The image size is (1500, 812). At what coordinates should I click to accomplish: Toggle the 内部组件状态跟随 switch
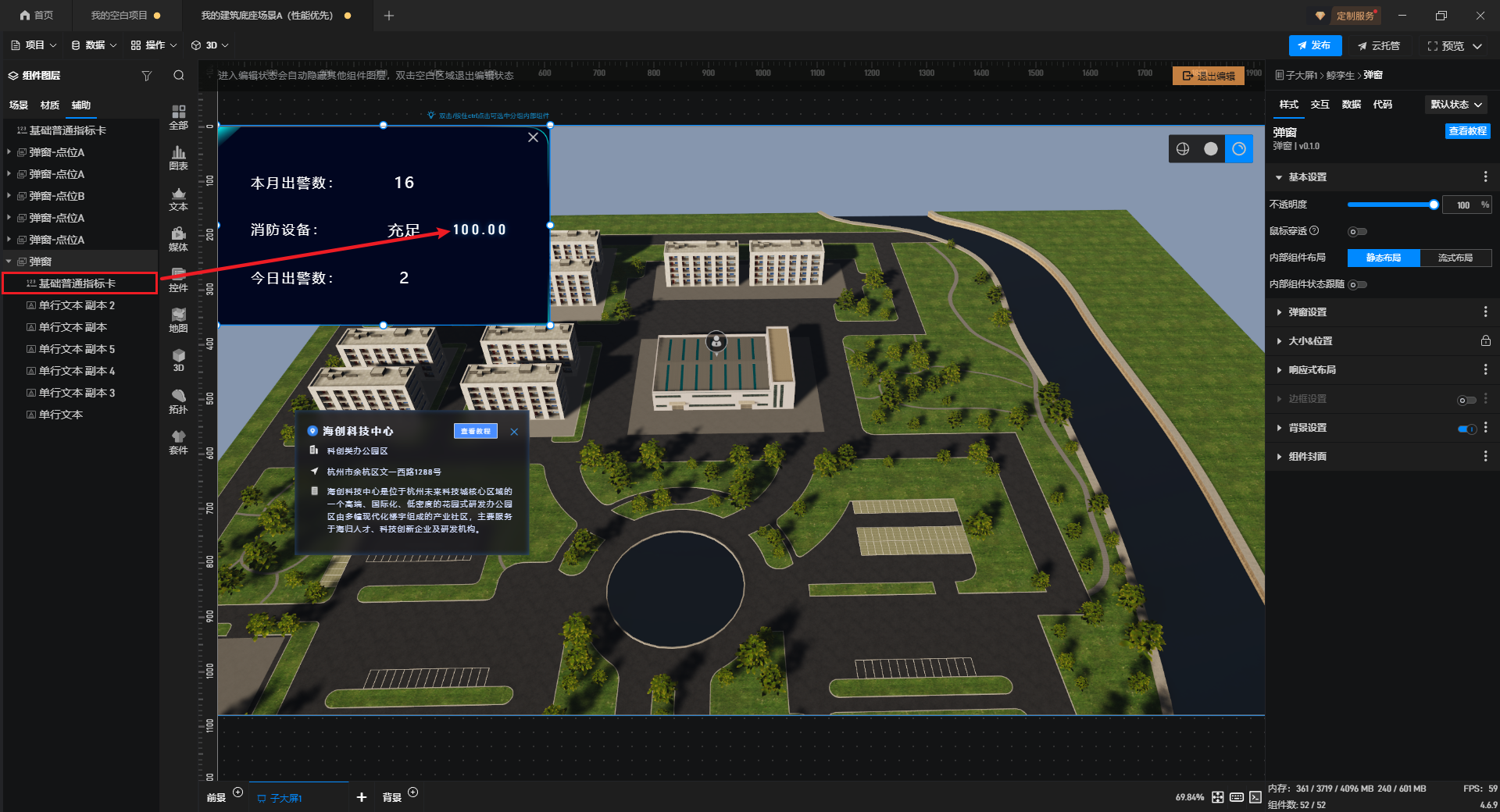[x=1358, y=285]
